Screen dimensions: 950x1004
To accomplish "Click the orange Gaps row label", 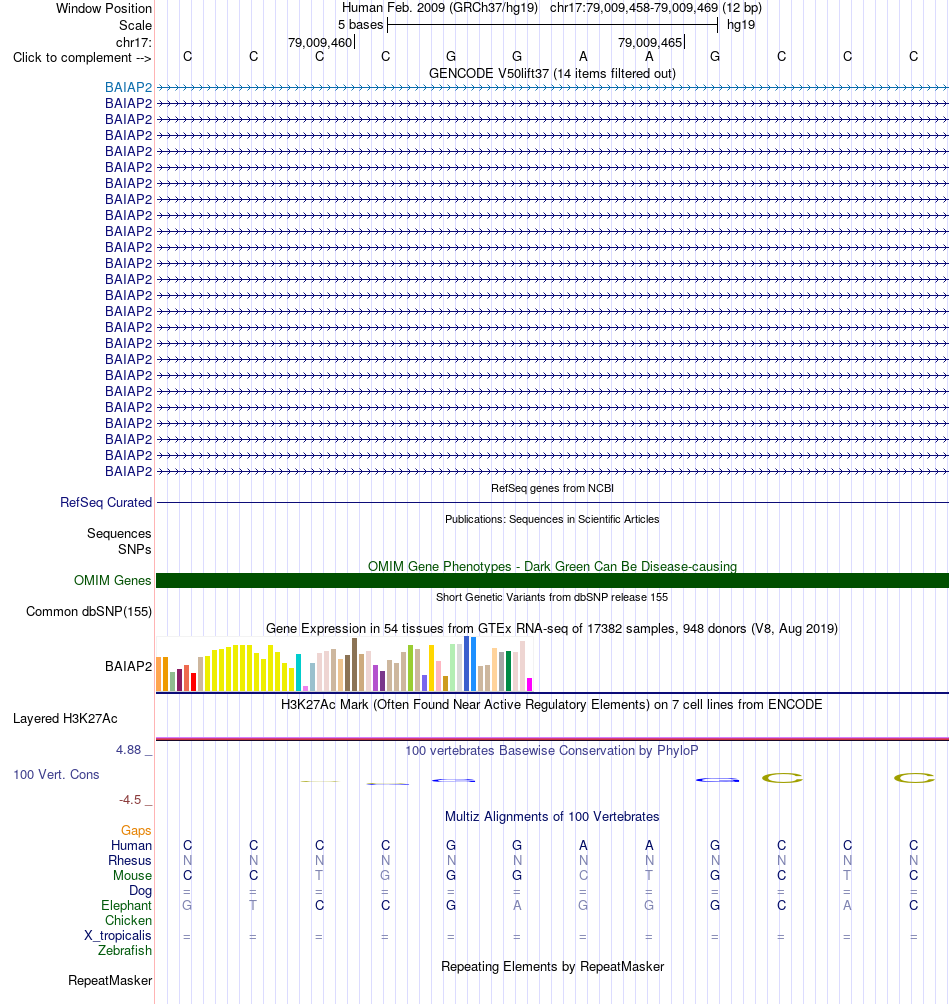I will pos(136,830).
